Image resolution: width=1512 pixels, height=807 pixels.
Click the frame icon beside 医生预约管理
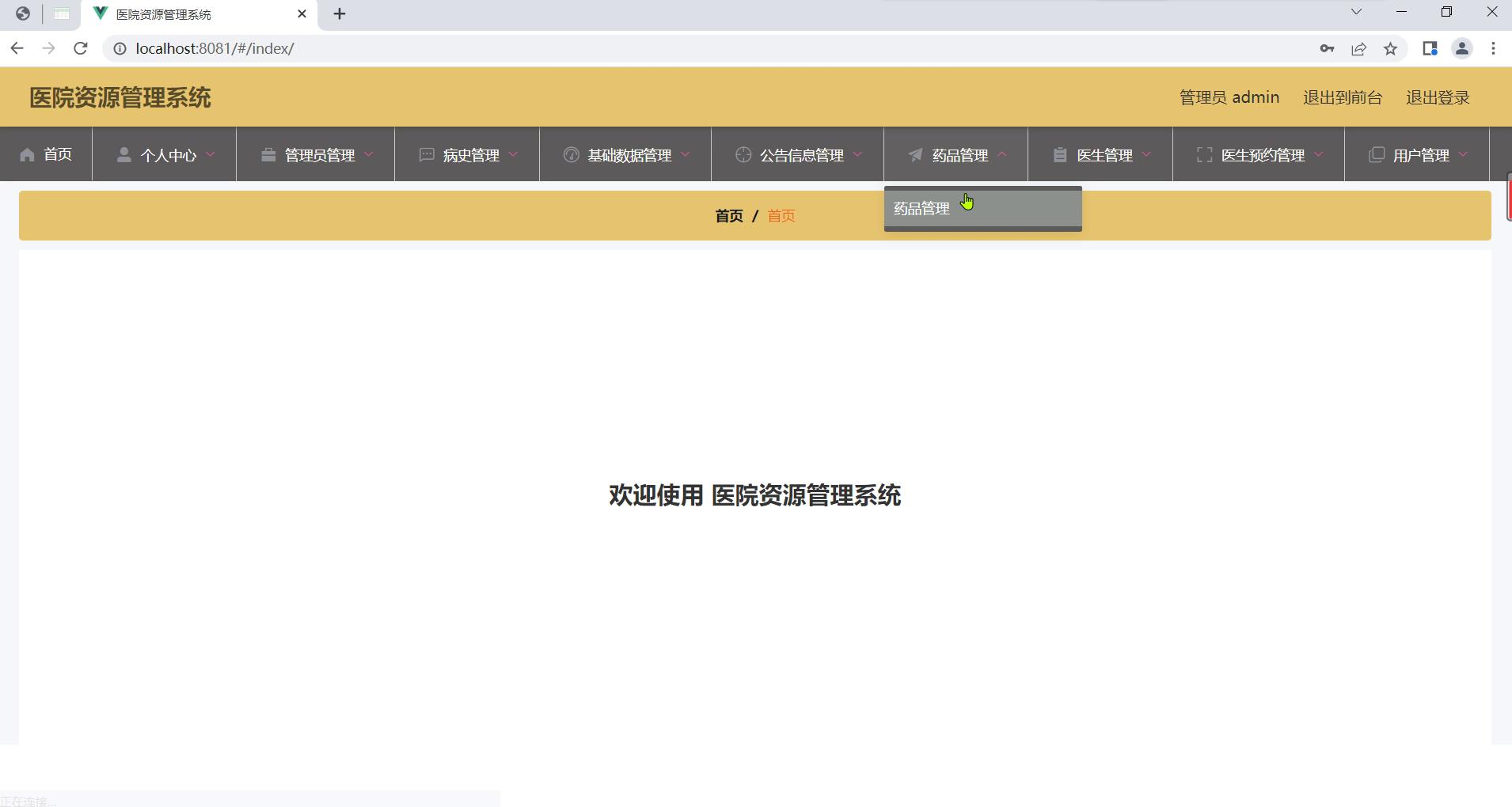[x=1204, y=155]
